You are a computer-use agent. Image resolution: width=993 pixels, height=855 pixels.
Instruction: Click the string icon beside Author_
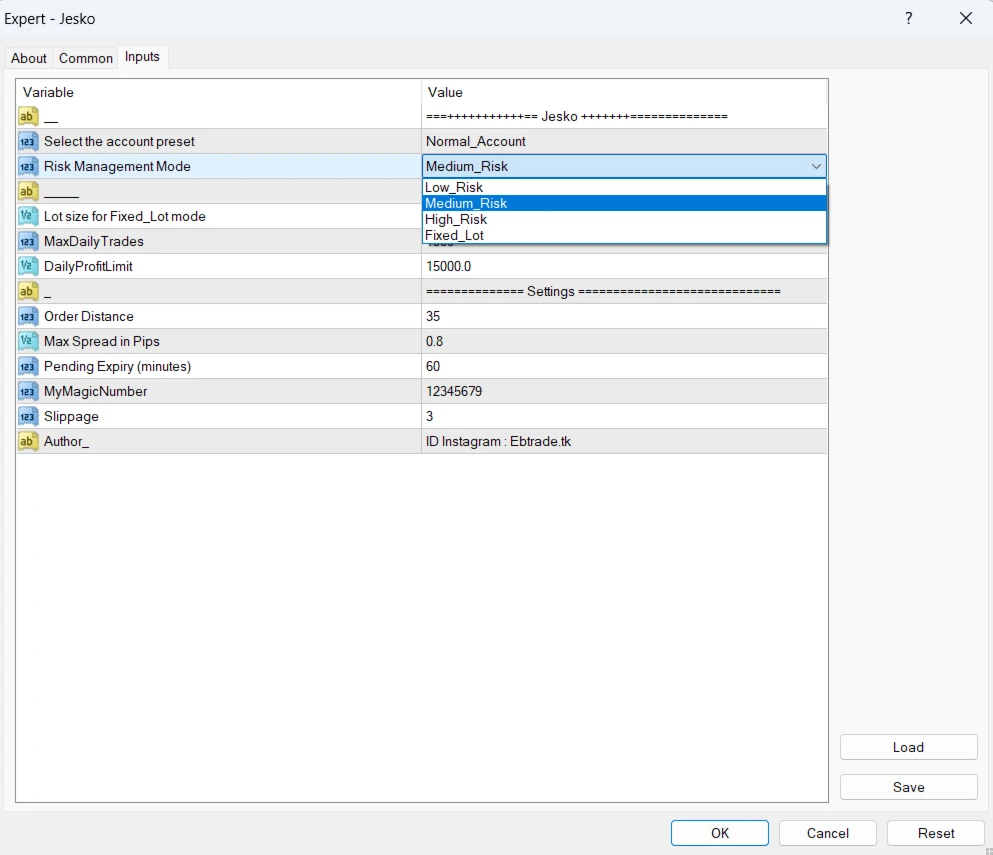click(x=28, y=441)
